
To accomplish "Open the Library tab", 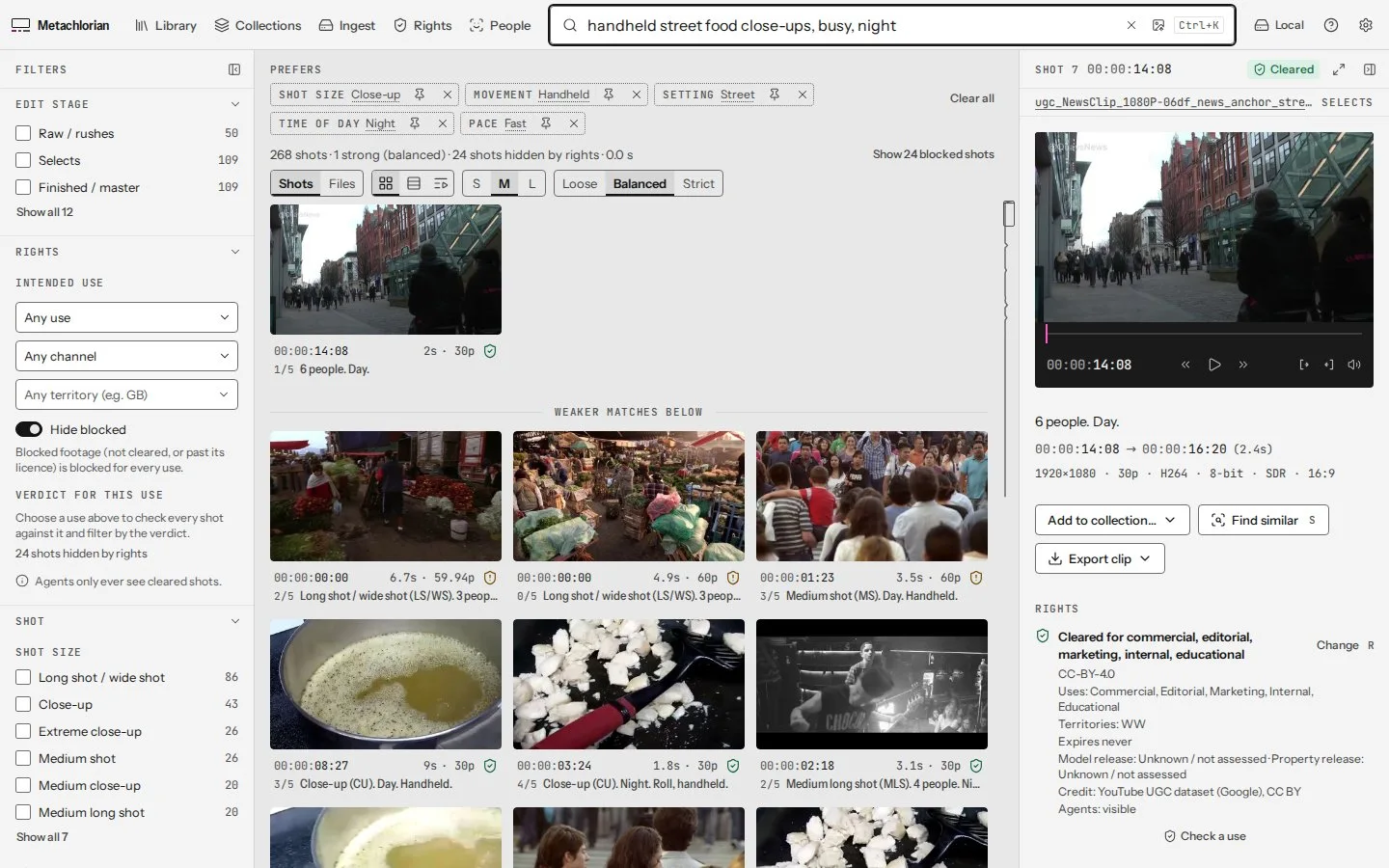I will 166,25.
